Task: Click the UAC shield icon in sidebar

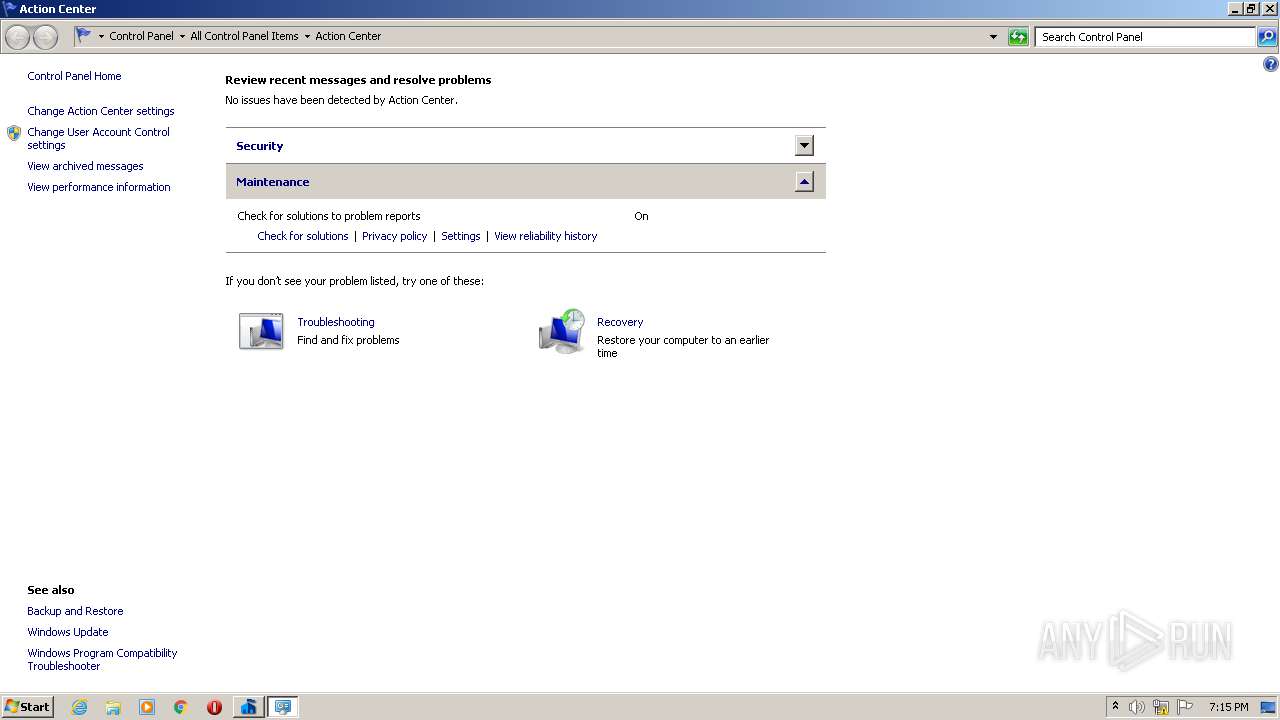Action: coord(14,133)
